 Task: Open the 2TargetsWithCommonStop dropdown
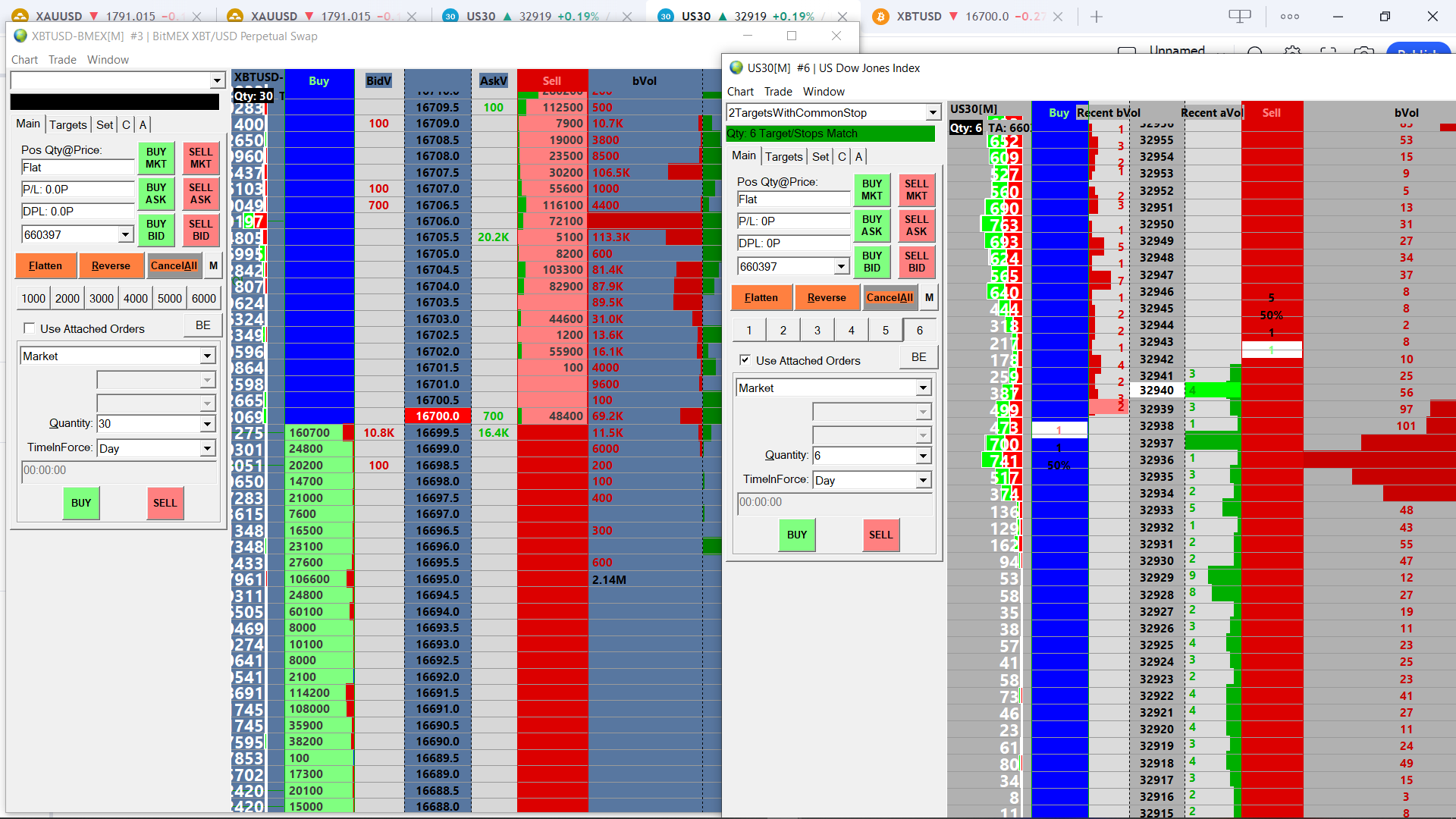(x=933, y=113)
